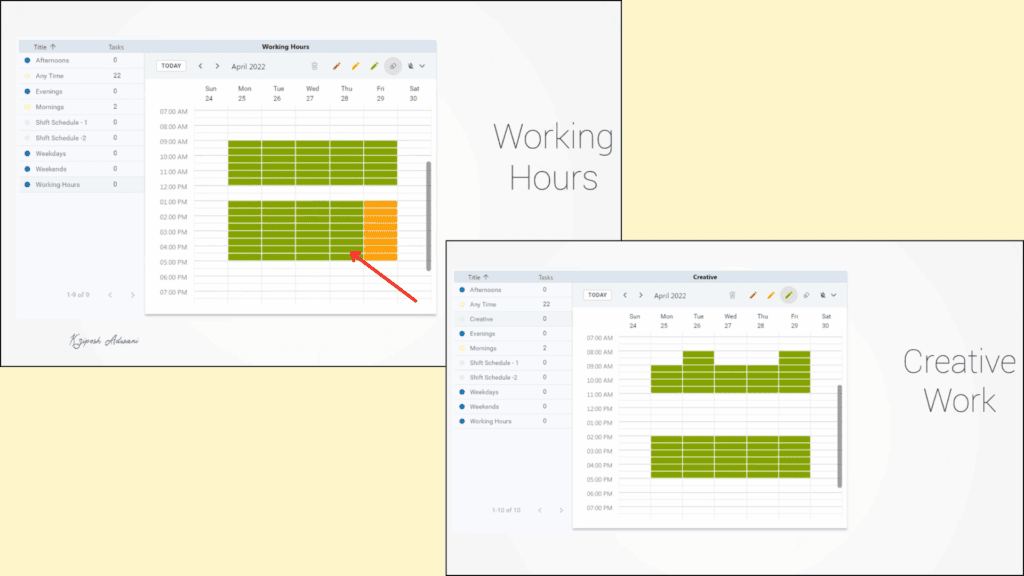Click the trash icon in Creative toolbar
The height and width of the screenshot is (576, 1024).
point(732,295)
